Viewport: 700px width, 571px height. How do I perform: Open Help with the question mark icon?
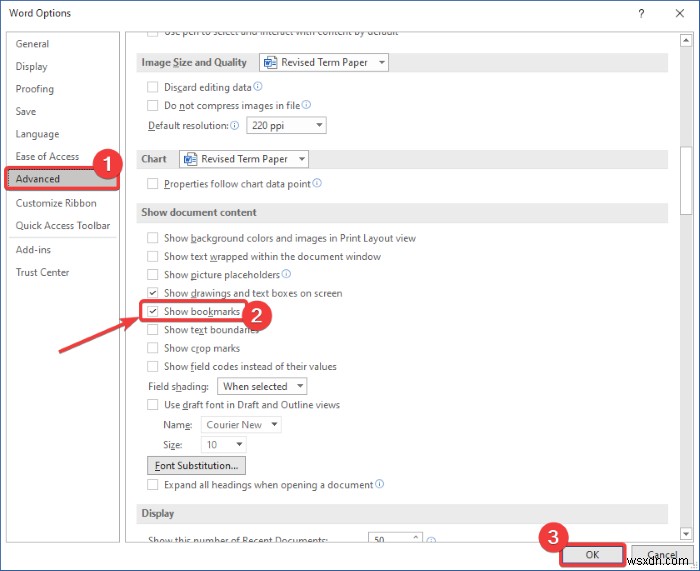[641, 13]
